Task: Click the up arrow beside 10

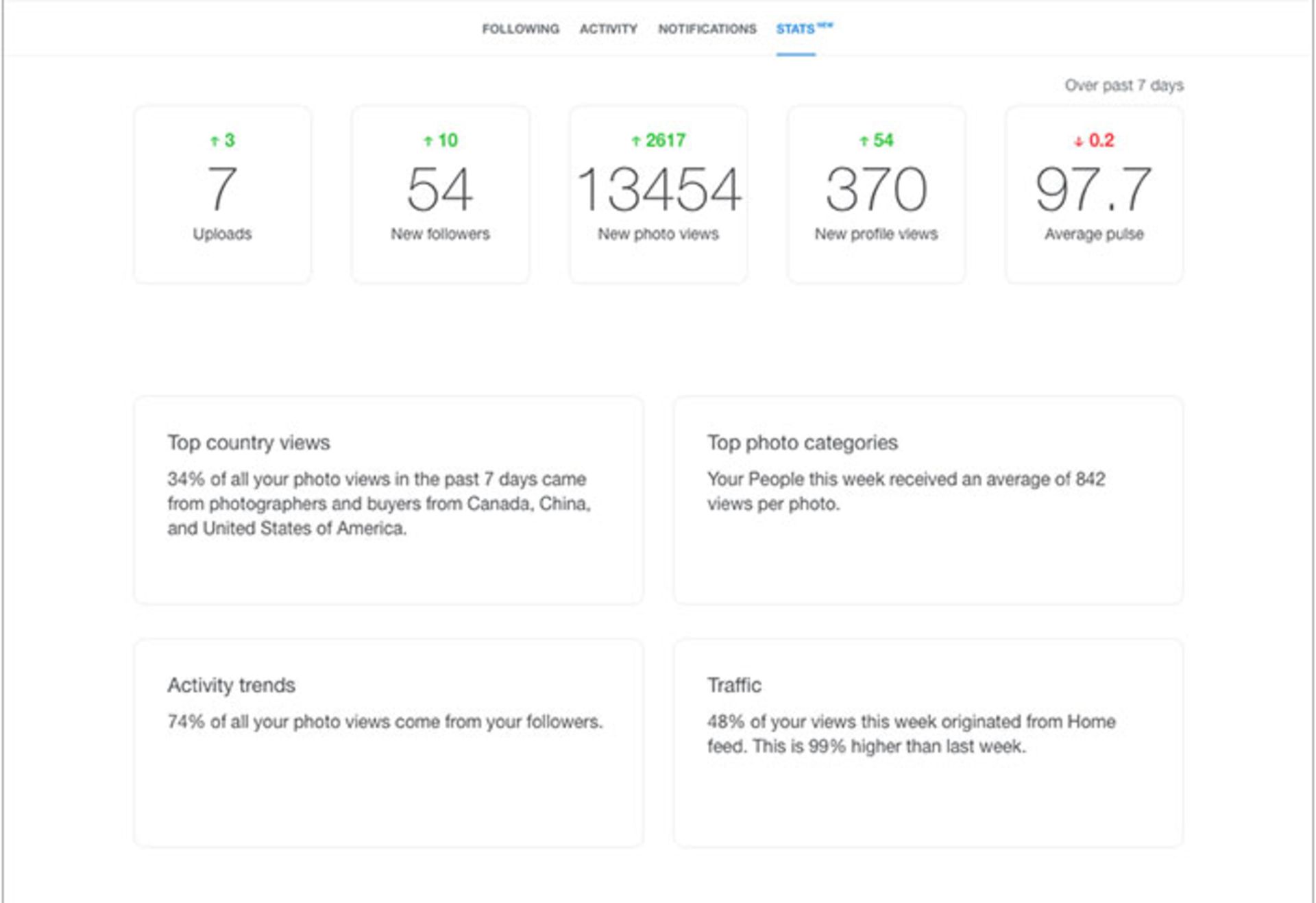Action: pos(428,141)
